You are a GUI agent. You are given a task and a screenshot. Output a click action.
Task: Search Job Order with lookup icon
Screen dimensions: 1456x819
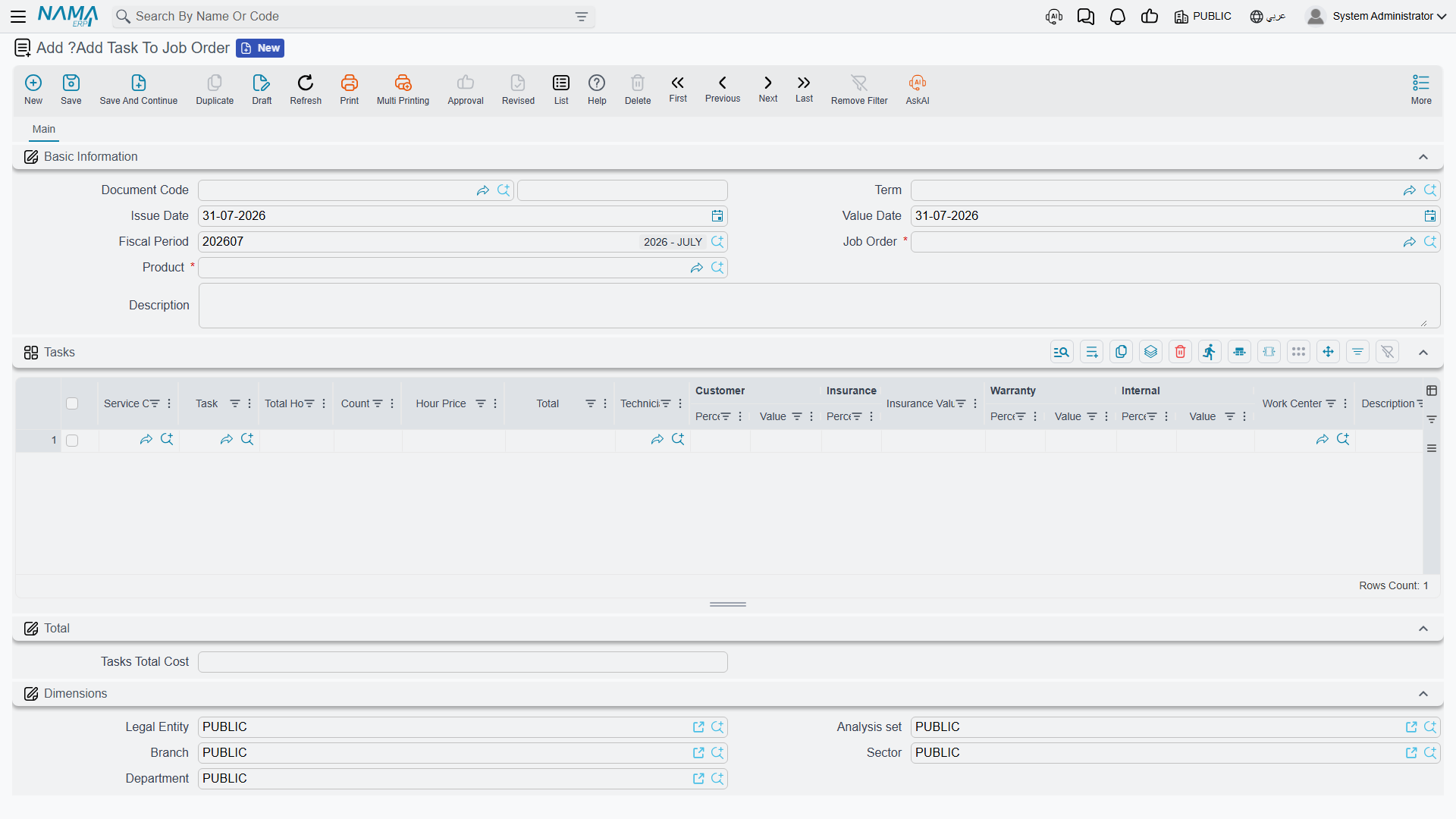point(1430,242)
